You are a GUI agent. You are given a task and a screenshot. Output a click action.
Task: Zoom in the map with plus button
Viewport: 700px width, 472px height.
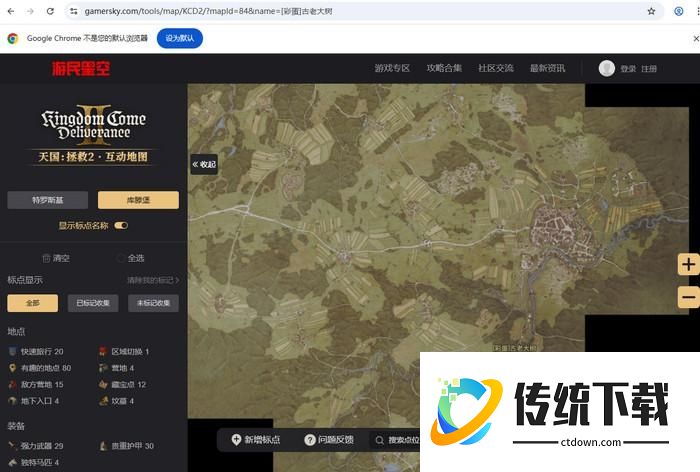[x=688, y=265]
